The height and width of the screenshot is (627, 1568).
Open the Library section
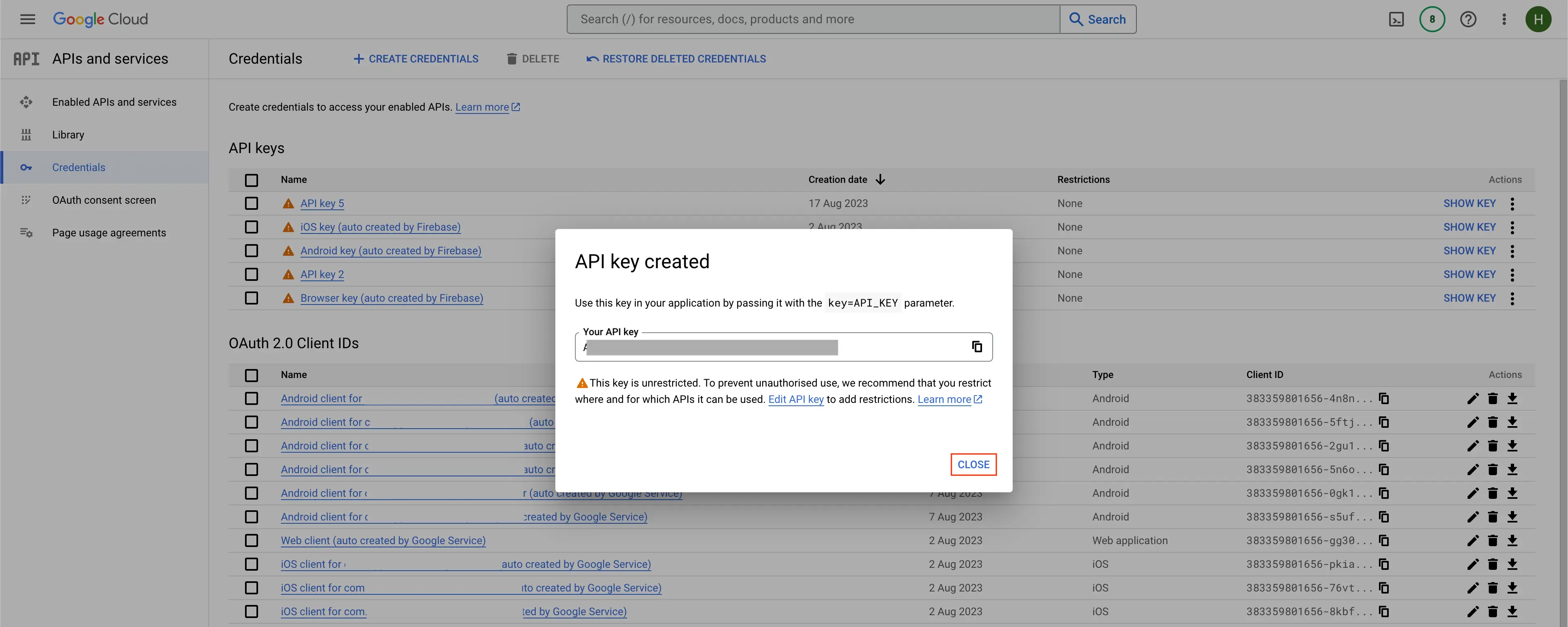click(105, 135)
